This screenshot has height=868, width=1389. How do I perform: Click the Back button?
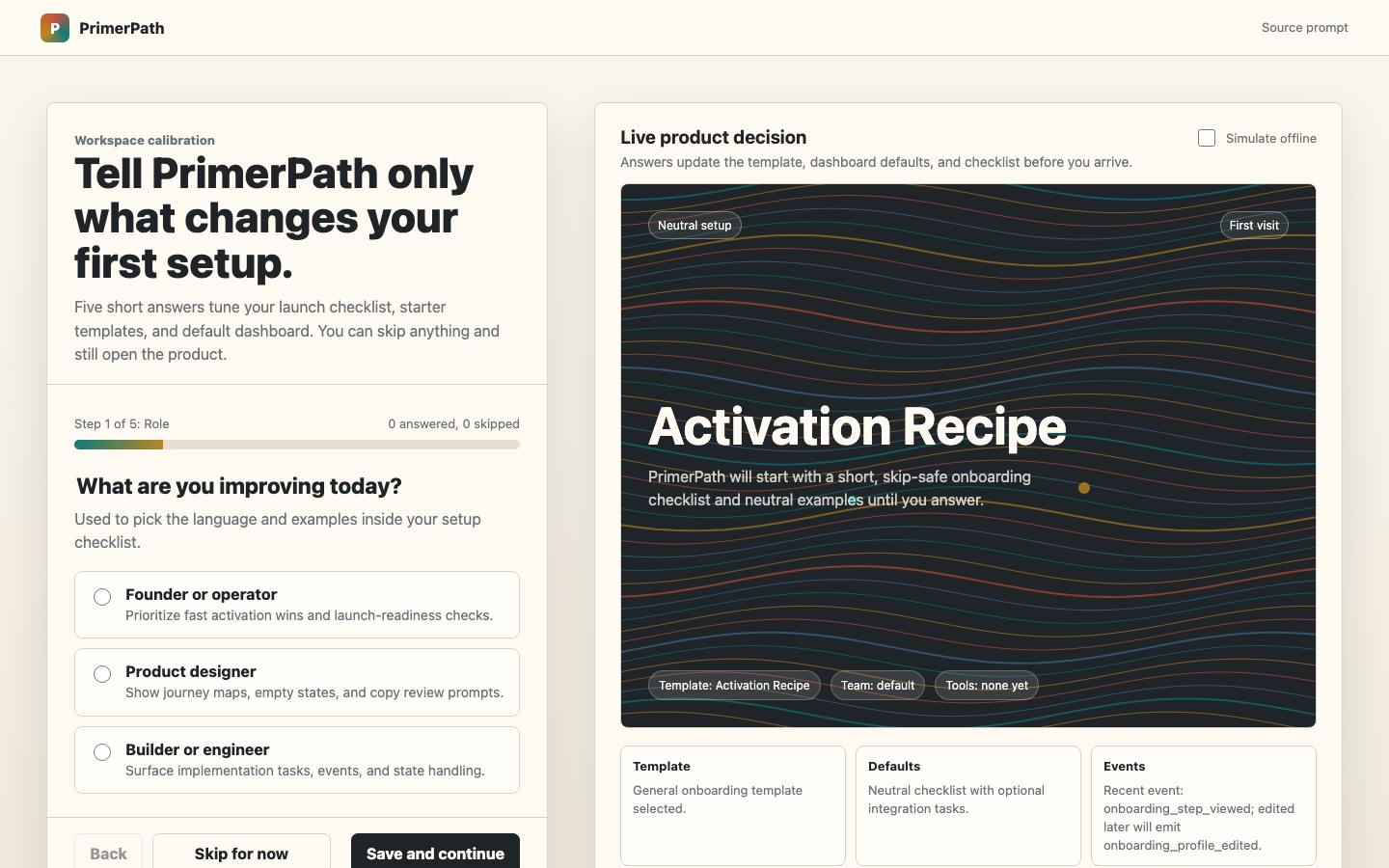[x=108, y=853]
